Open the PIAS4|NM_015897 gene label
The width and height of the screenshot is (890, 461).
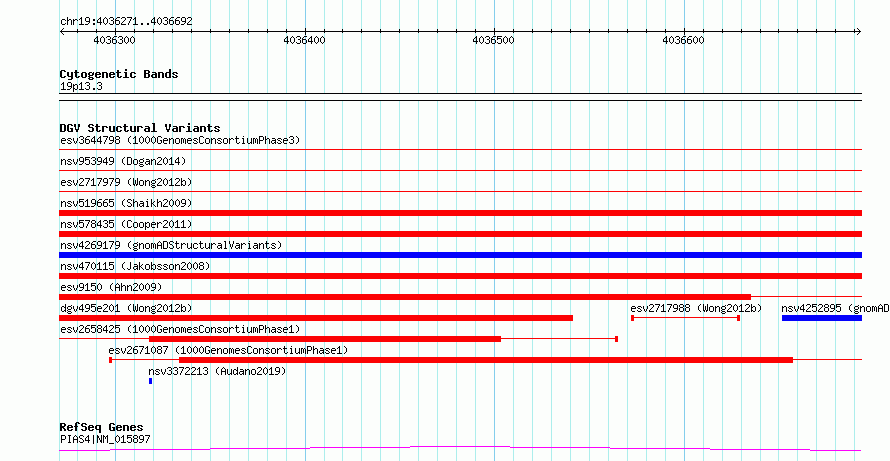105,439
